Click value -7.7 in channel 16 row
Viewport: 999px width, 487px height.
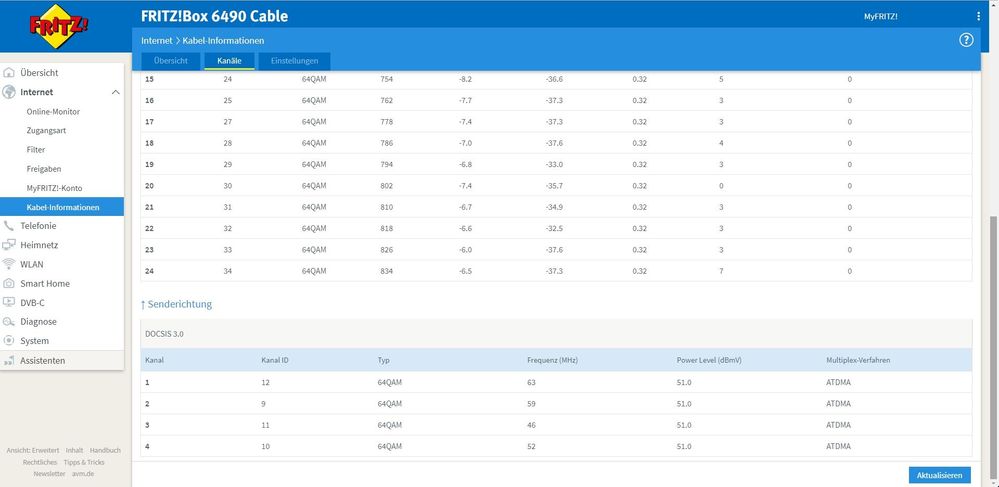[x=465, y=101]
